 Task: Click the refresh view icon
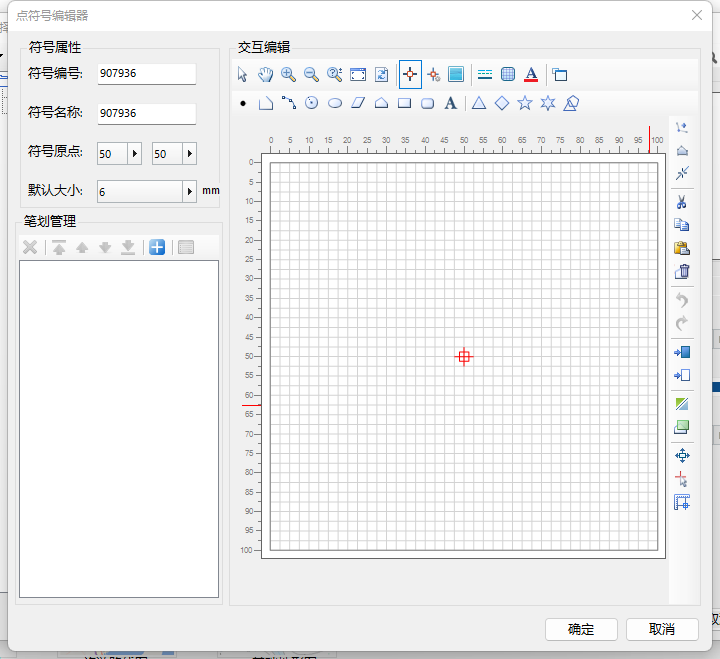point(382,74)
